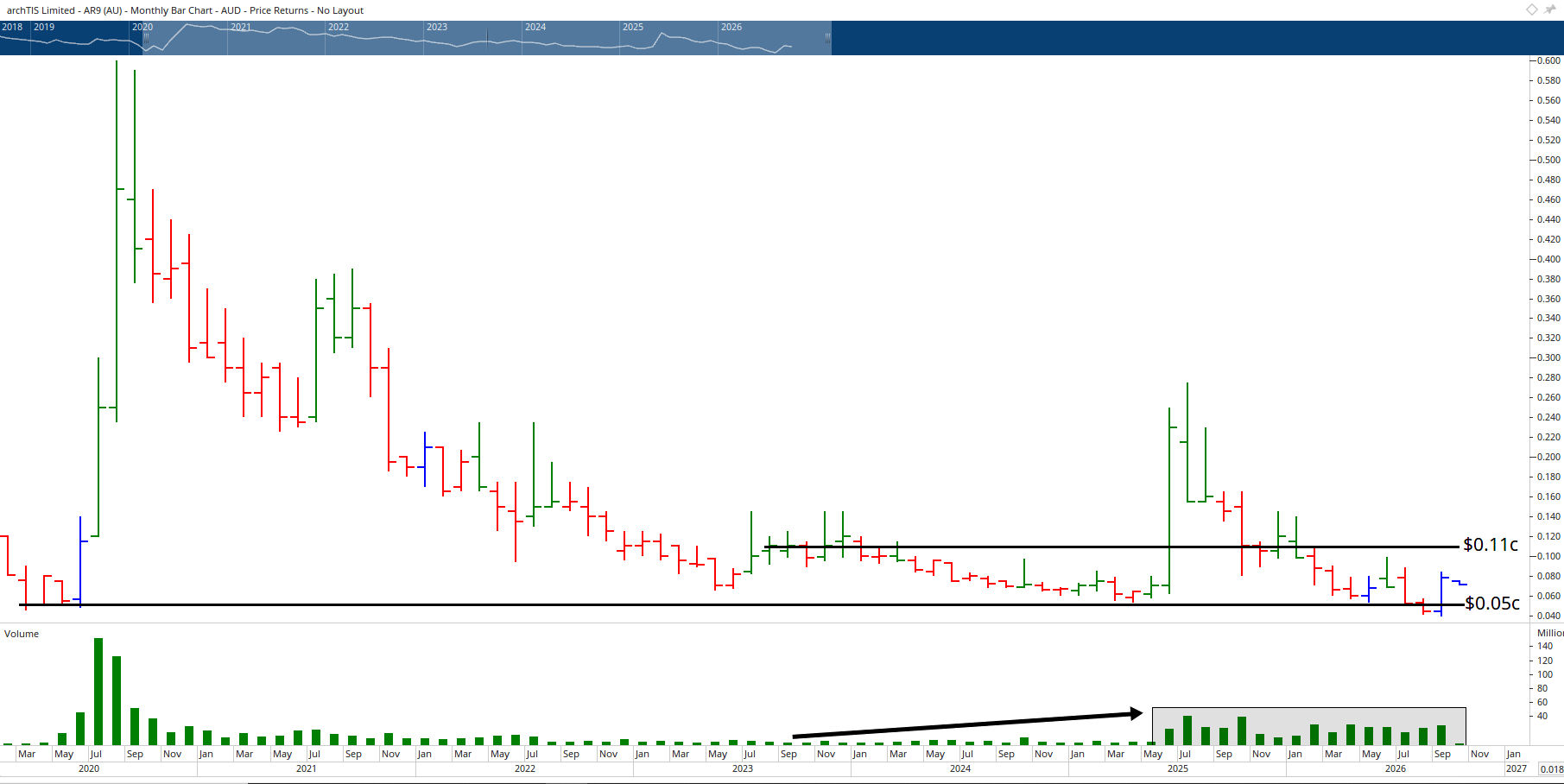Image resolution: width=1564 pixels, height=784 pixels.
Task: Click the Millions label on the volume axis
Action: [1550, 633]
